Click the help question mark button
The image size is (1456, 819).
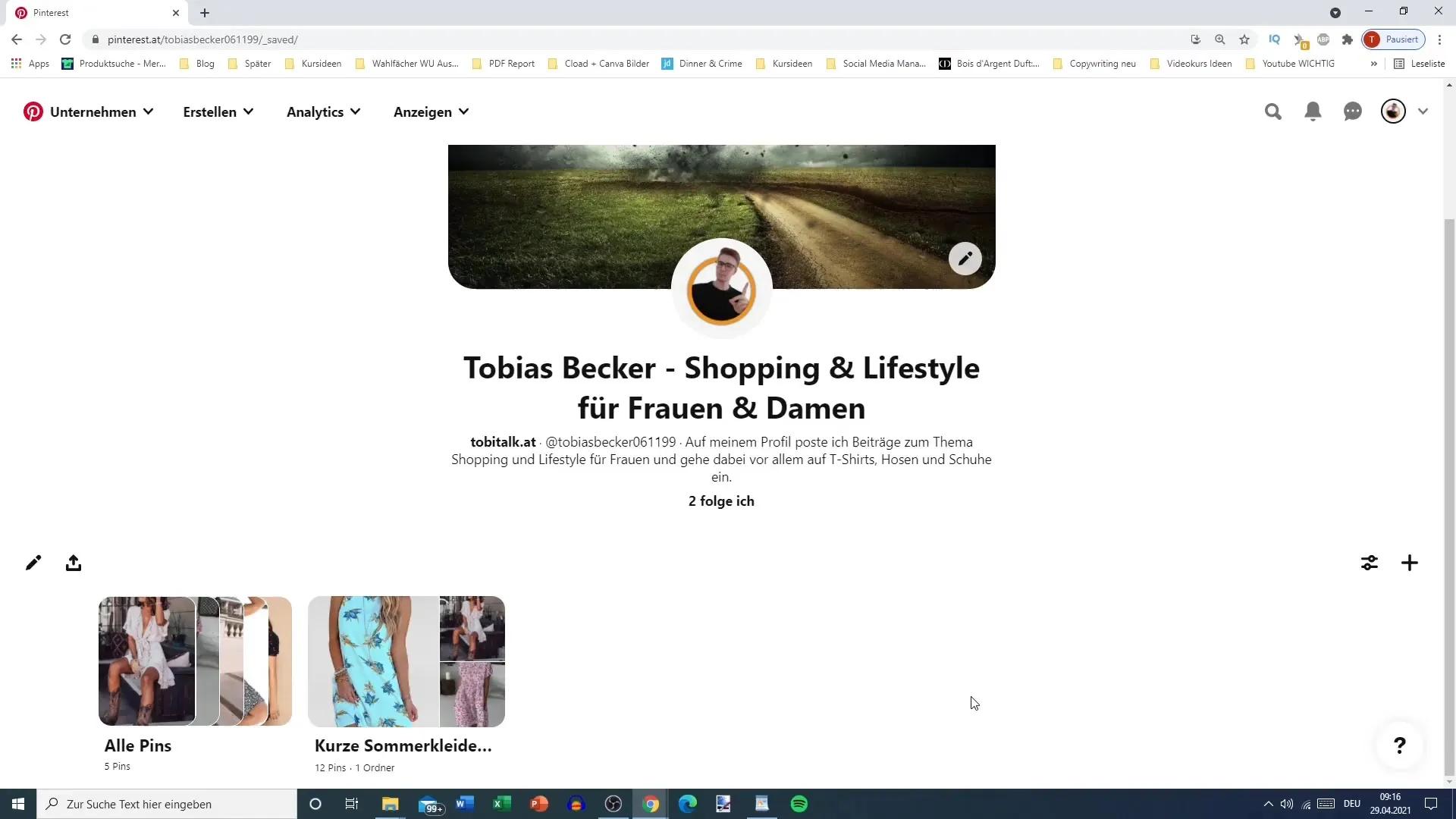click(x=1400, y=745)
